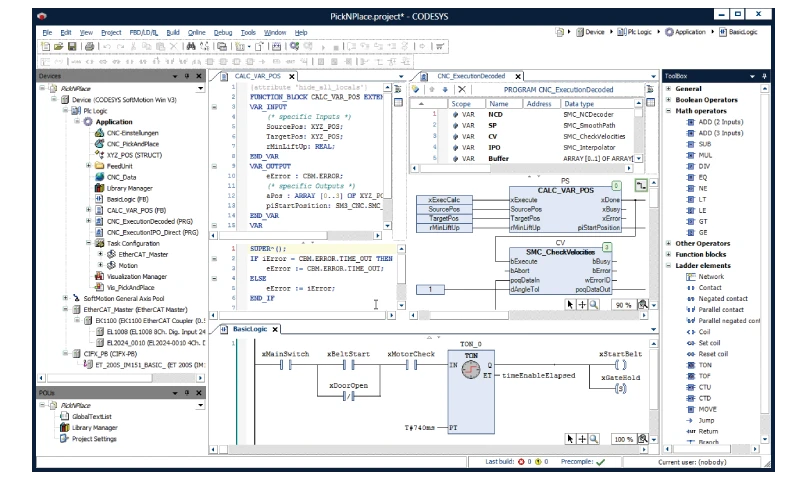The width and height of the screenshot is (800, 480).
Task: Pin the POUs panel
Action: (187, 393)
